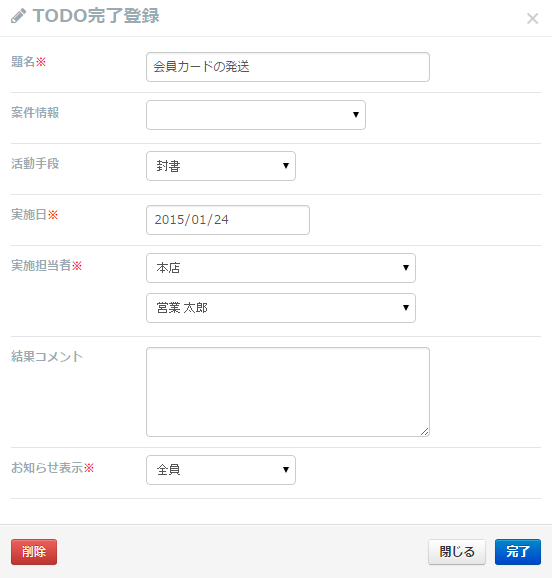Focus the 題名 field containing 会員カードの発送
552x578 pixels.
288,67
